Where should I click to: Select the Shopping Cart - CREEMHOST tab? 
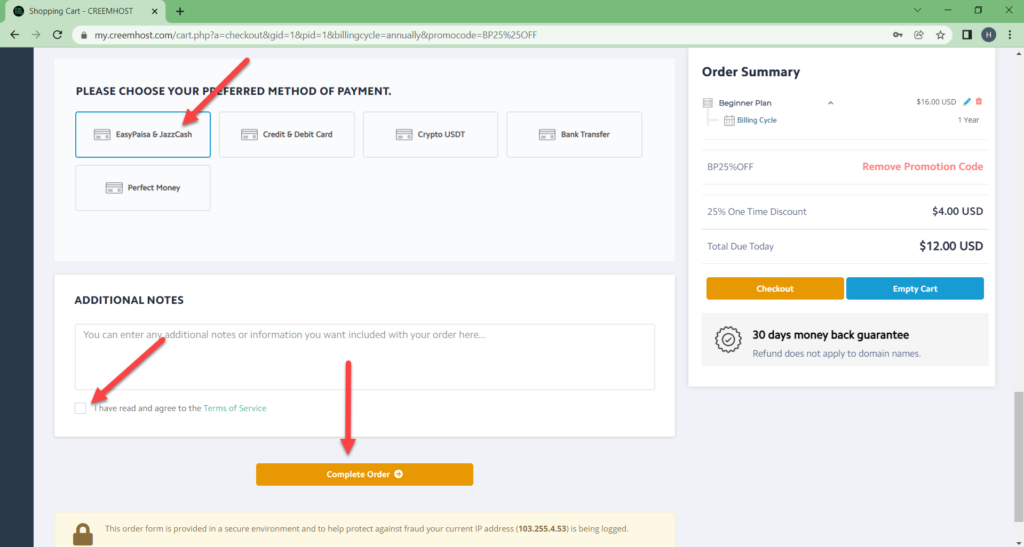86,12
